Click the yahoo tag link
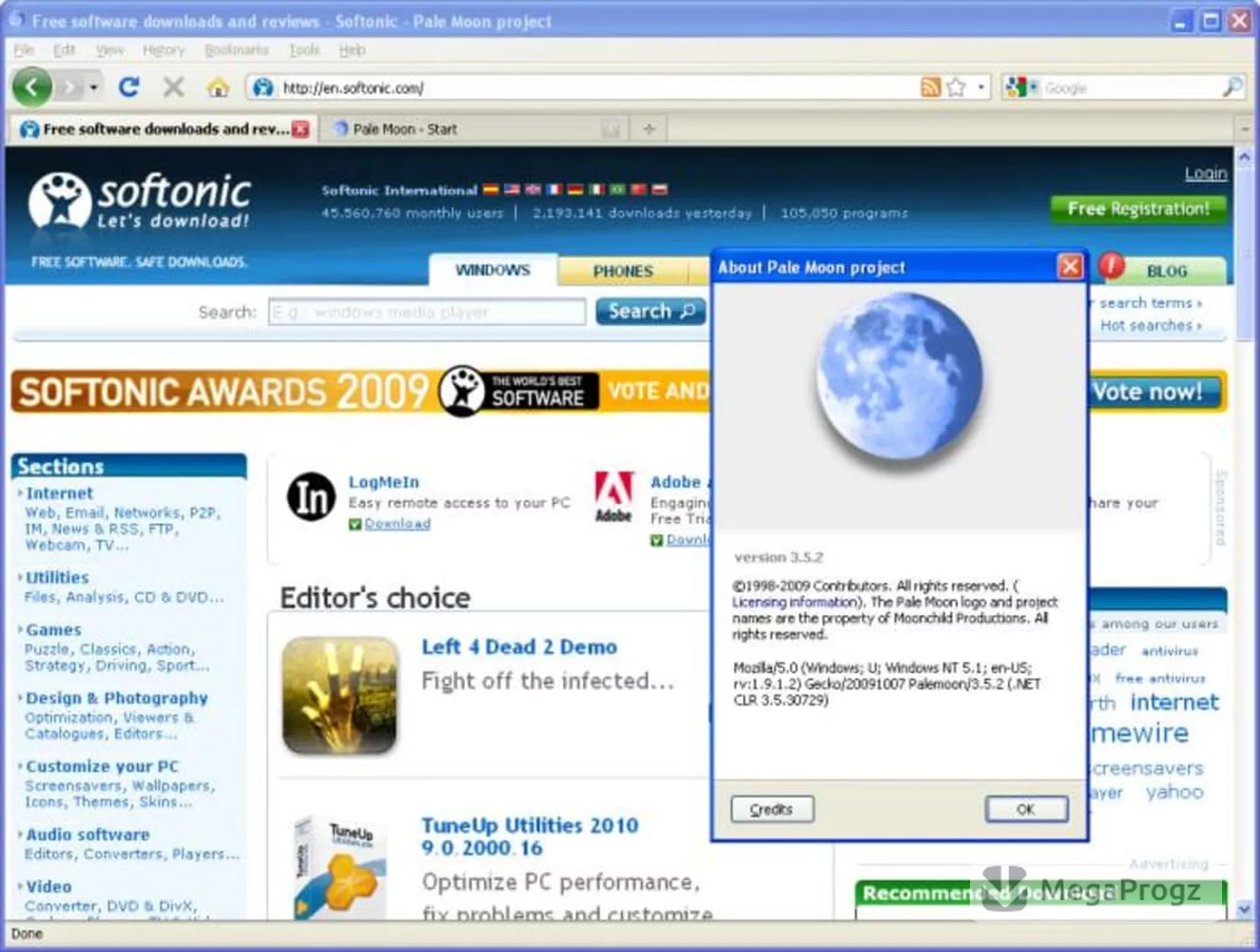 pos(1174,792)
